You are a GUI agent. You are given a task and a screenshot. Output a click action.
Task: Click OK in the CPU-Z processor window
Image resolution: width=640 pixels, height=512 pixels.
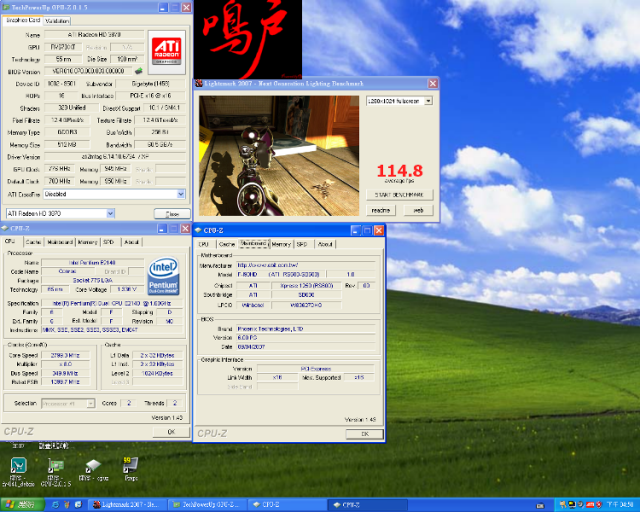pyautogui.click(x=171, y=432)
